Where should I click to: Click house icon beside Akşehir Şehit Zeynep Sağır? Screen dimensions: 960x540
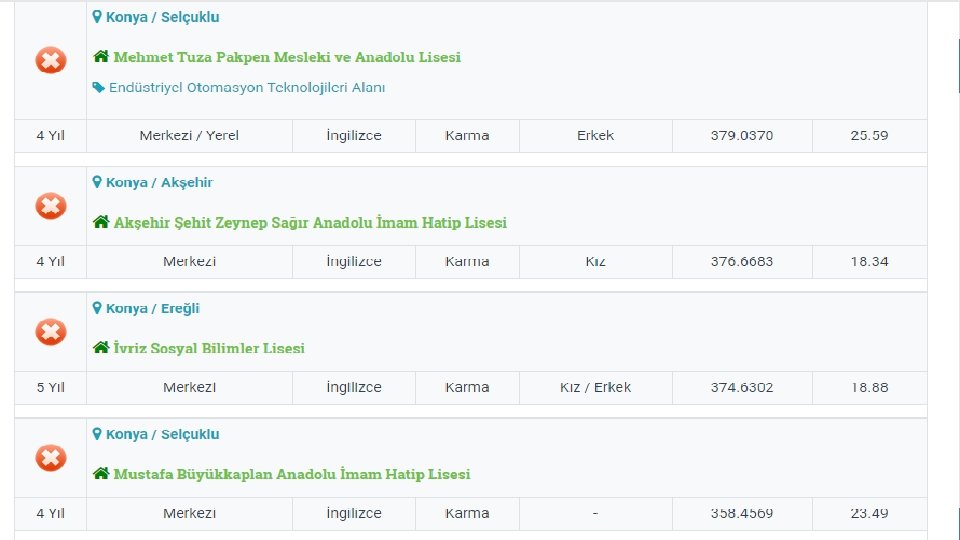point(101,222)
